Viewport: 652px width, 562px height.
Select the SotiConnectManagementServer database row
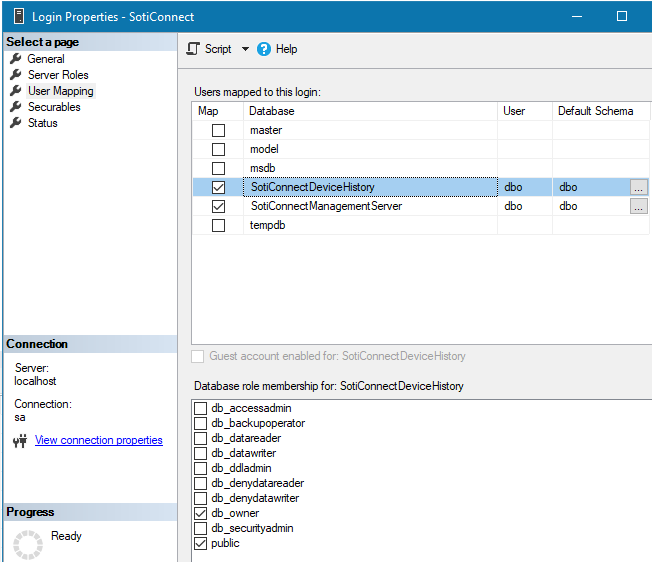pos(420,206)
